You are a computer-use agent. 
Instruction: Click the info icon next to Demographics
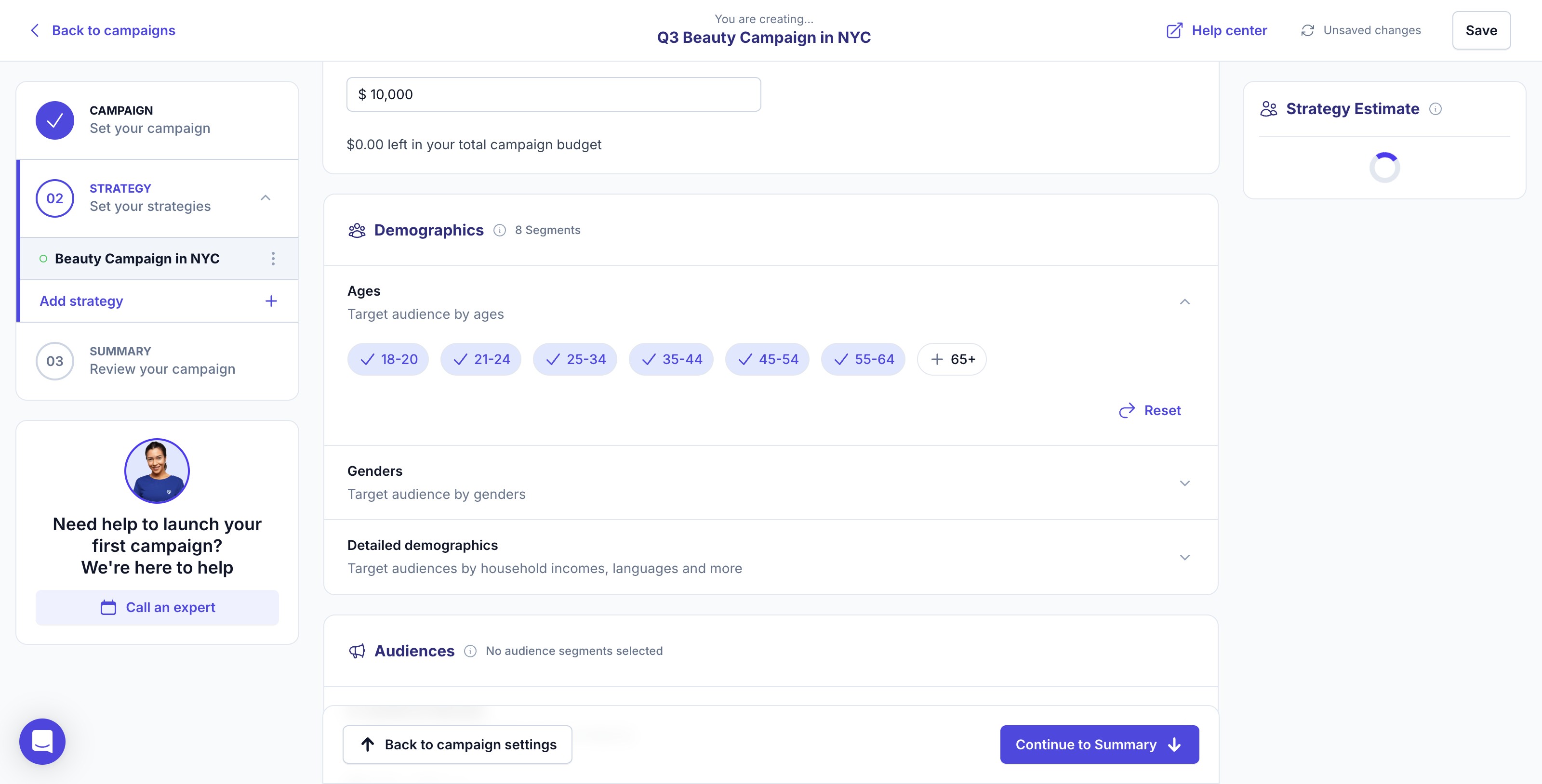tap(500, 230)
